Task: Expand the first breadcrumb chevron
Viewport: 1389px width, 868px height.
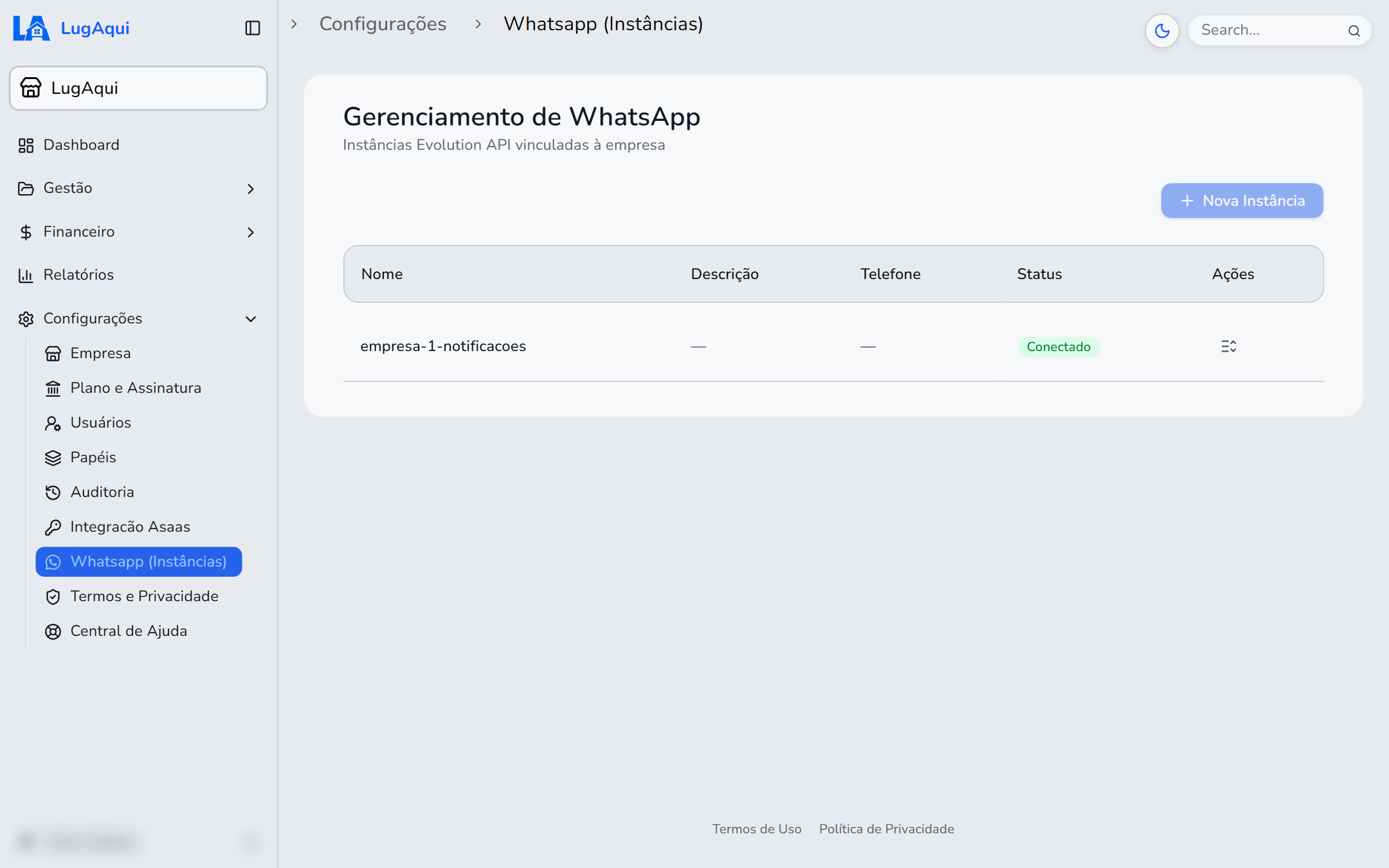Action: coord(294,24)
